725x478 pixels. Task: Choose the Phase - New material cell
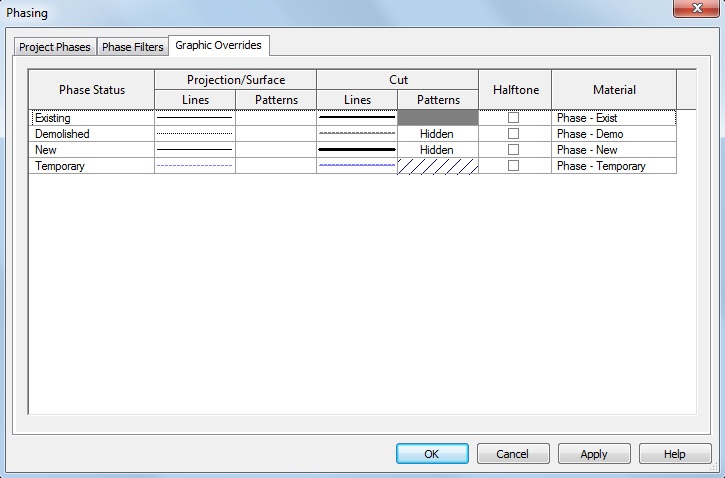(614, 150)
